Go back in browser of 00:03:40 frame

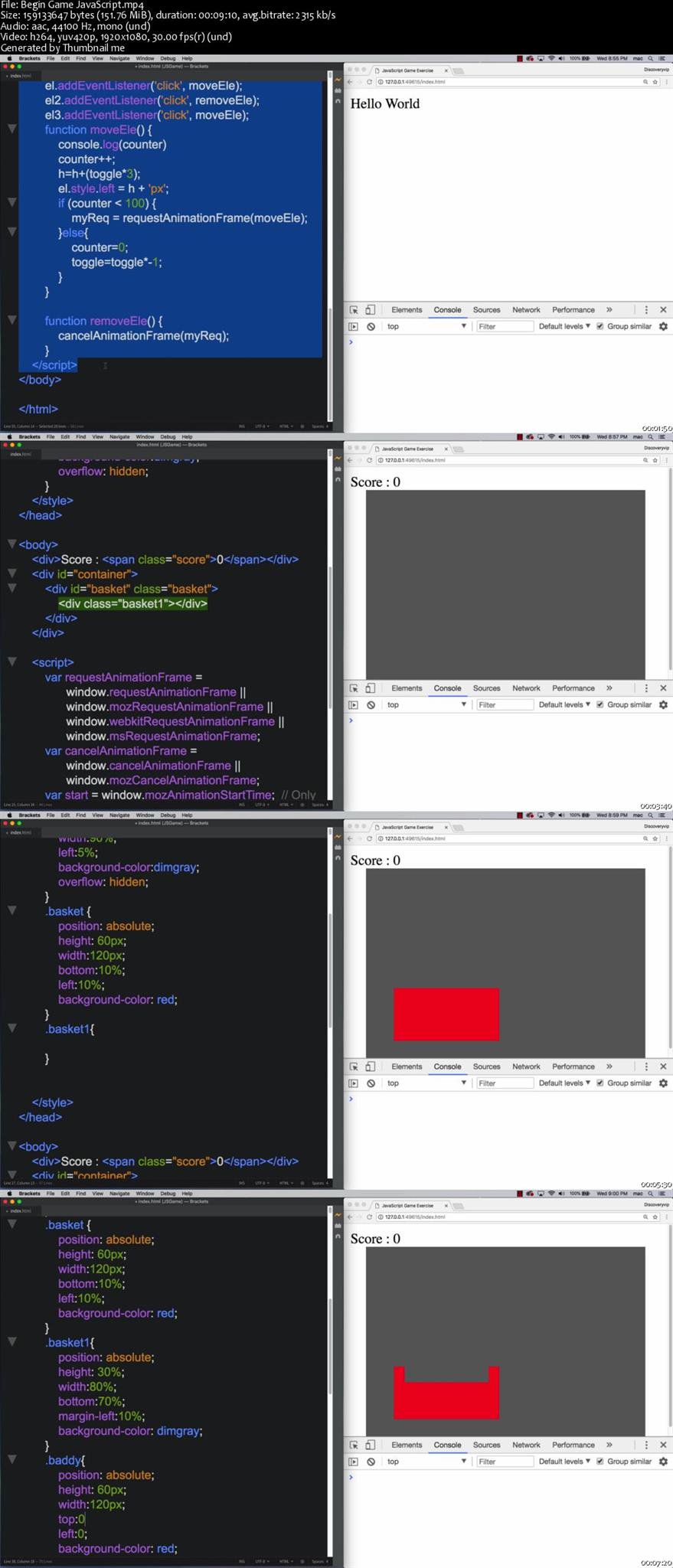click(351, 460)
